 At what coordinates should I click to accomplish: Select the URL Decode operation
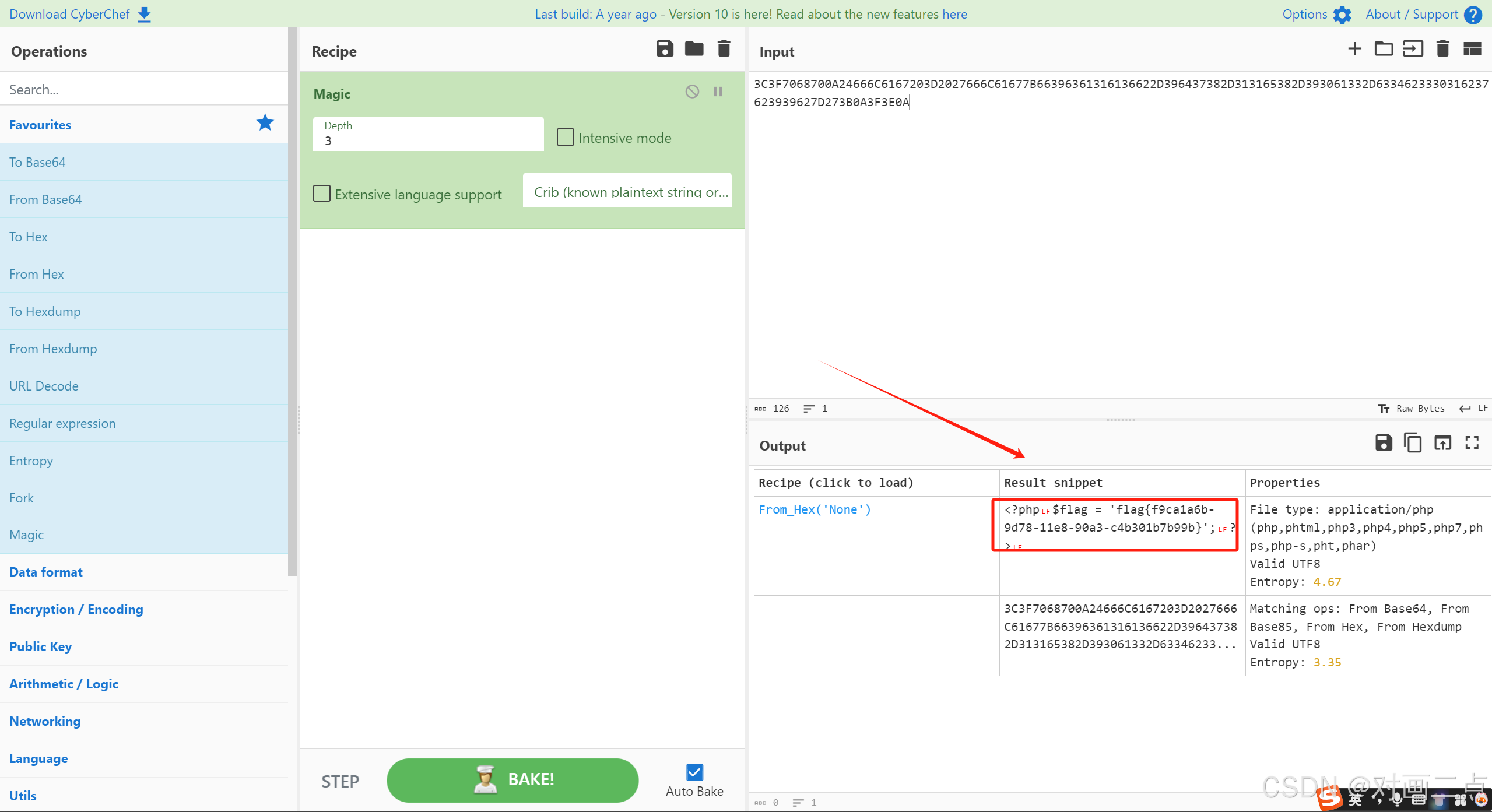pos(144,386)
